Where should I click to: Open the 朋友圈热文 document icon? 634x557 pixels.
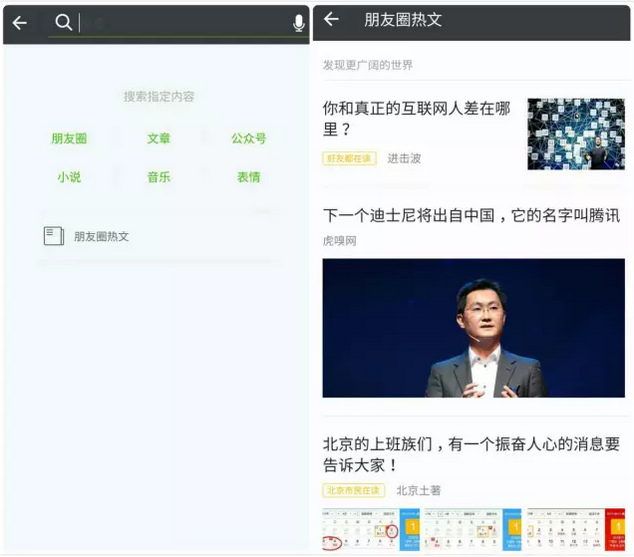(x=54, y=236)
